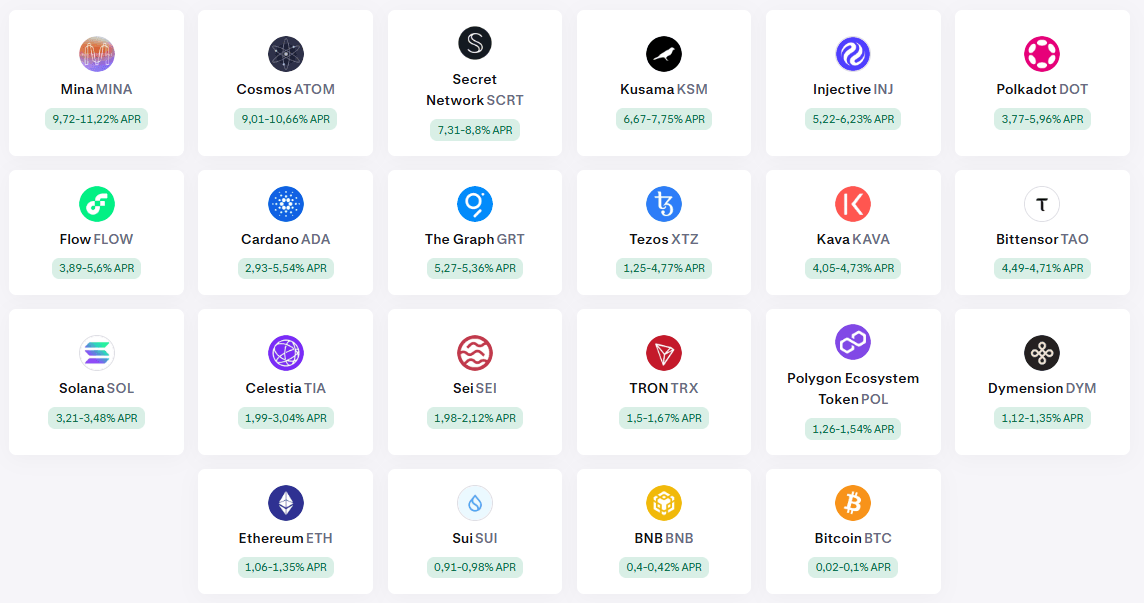Image resolution: width=1144 pixels, height=603 pixels.
Task: Select the Cosmos ATOM logo
Action: [x=285, y=54]
